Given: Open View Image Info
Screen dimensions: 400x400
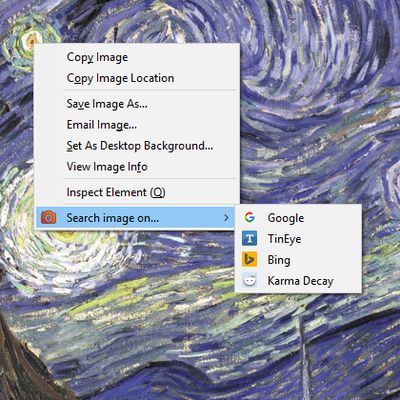Looking at the screenshot, I should tap(137, 167).
